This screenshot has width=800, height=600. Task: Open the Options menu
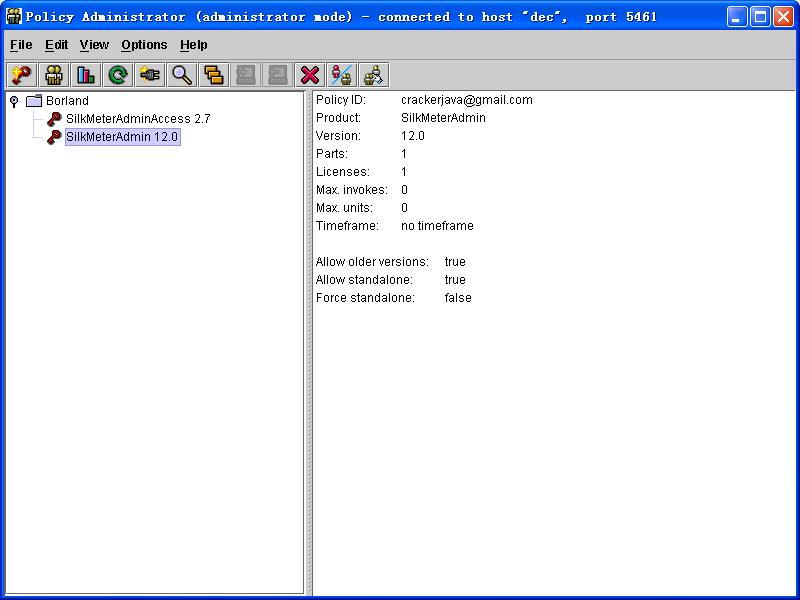[x=144, y=45]
